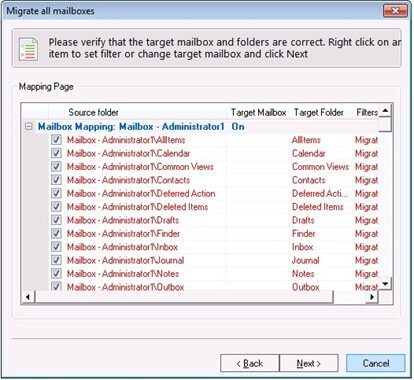Image resolution: width=414 pixels, height=380 pixels.
Task: Select source folder Mailbox - Administrator1\Inbox
Action: 122,247
